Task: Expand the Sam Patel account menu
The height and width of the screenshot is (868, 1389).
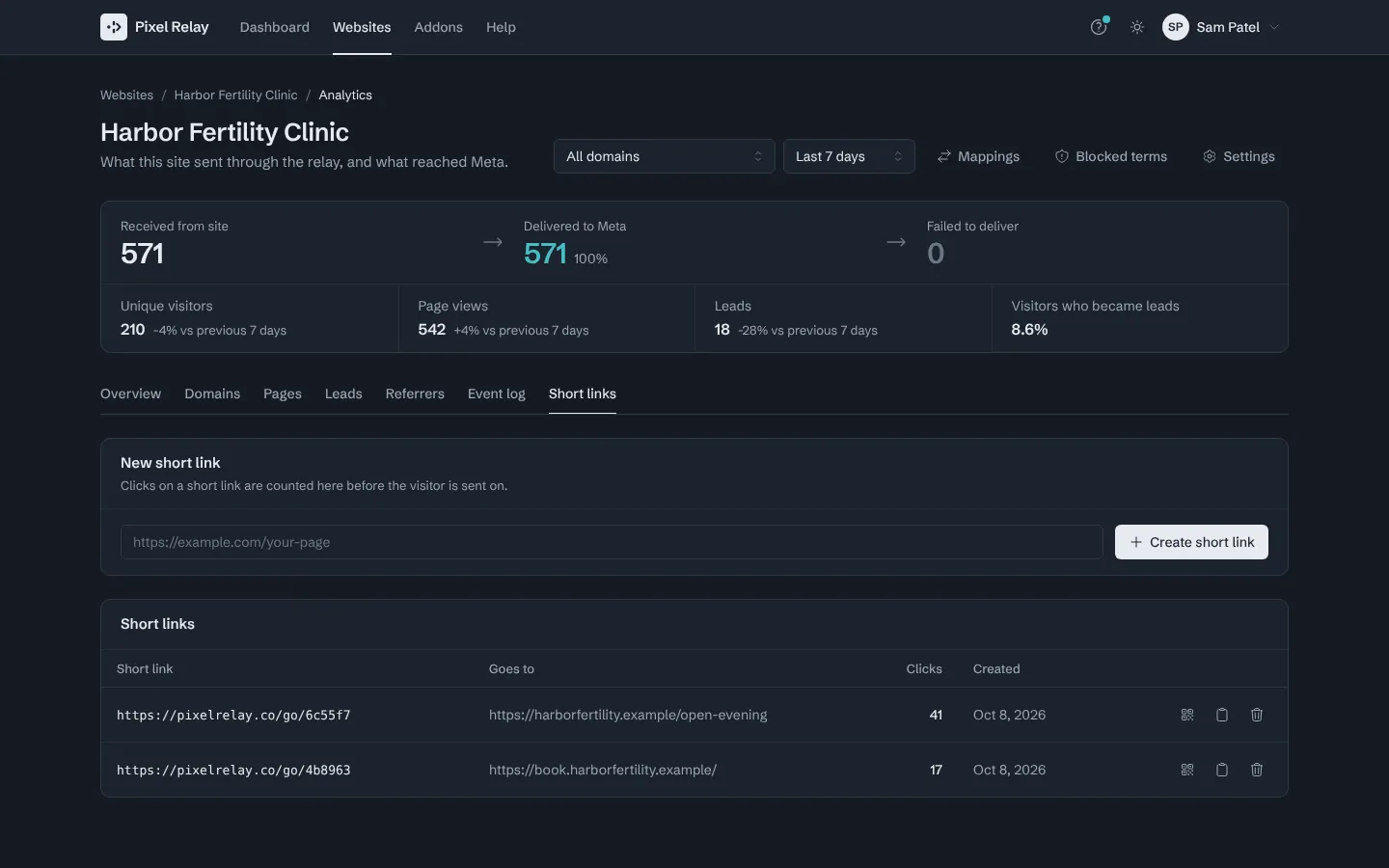Action: [1221, 27]
